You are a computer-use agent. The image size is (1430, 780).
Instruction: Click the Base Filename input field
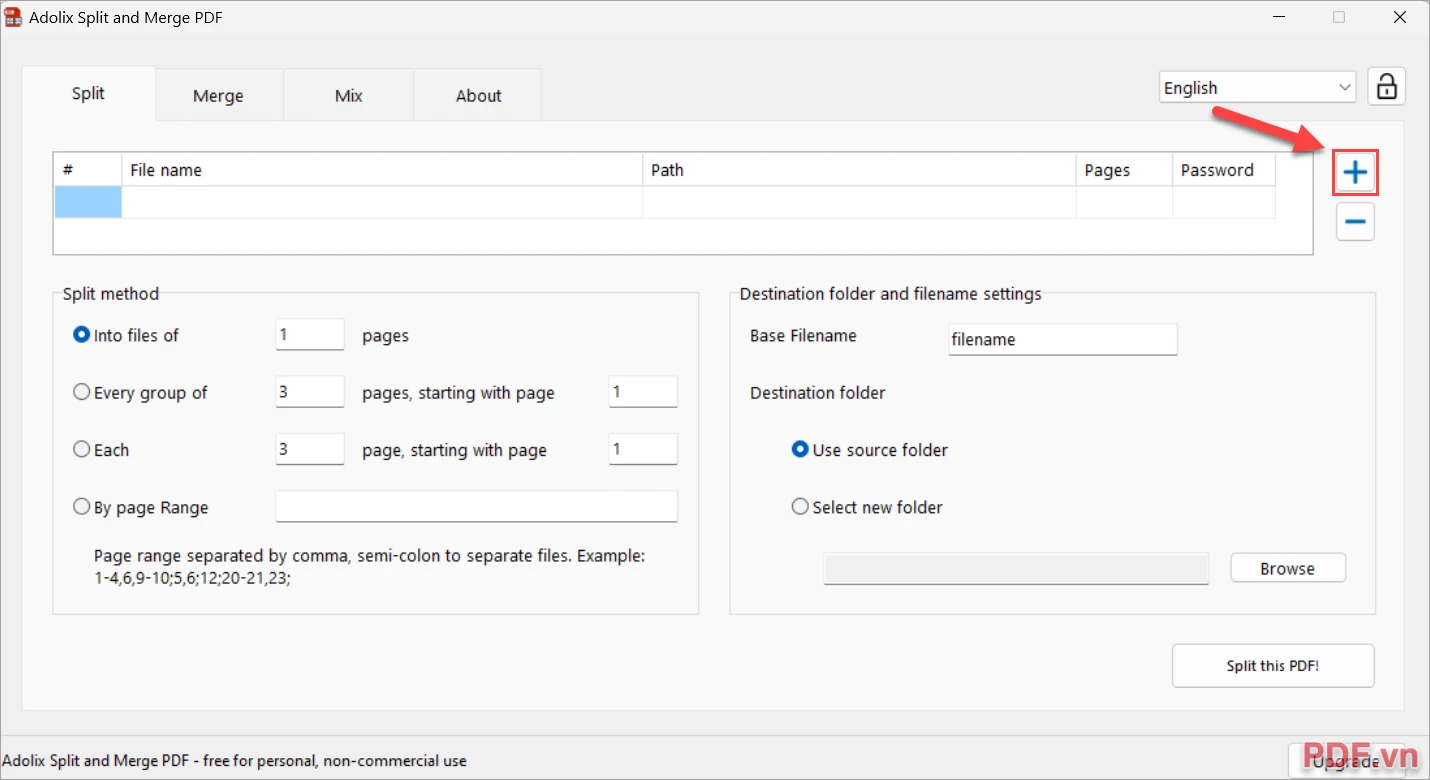1062,339
